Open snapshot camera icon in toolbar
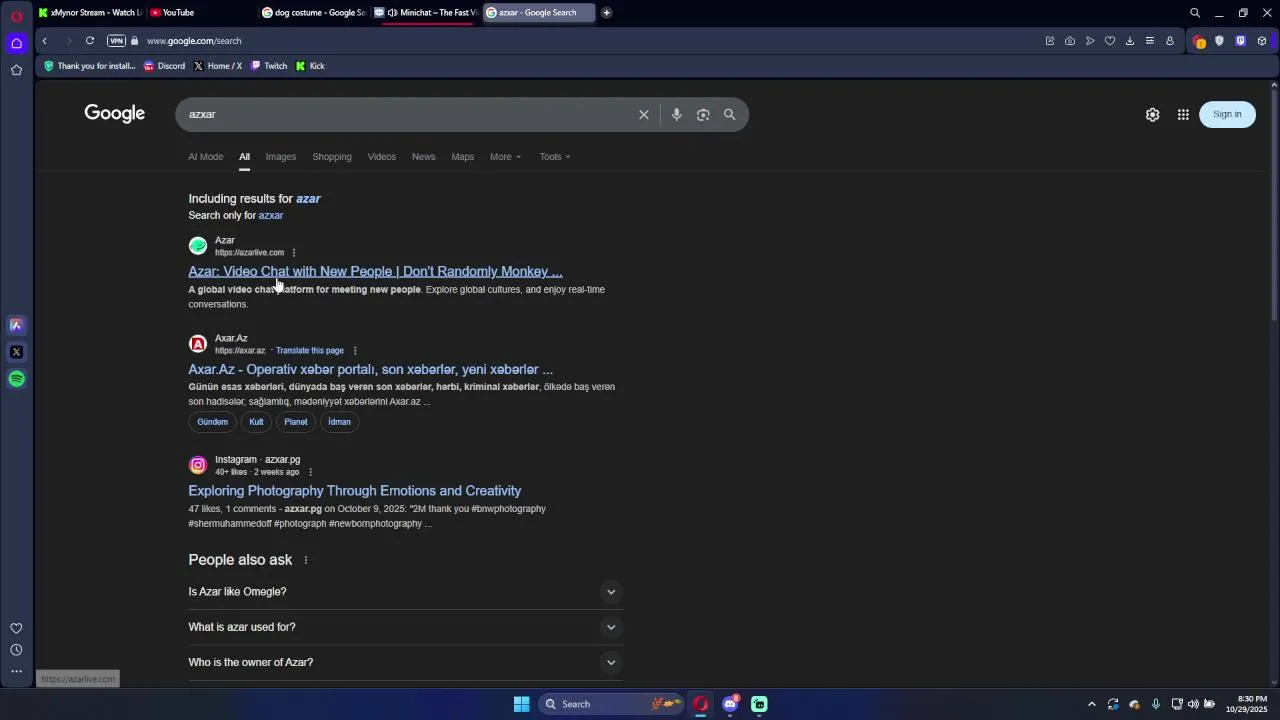Viewport: 1280px width, 720px height. 1070,41
